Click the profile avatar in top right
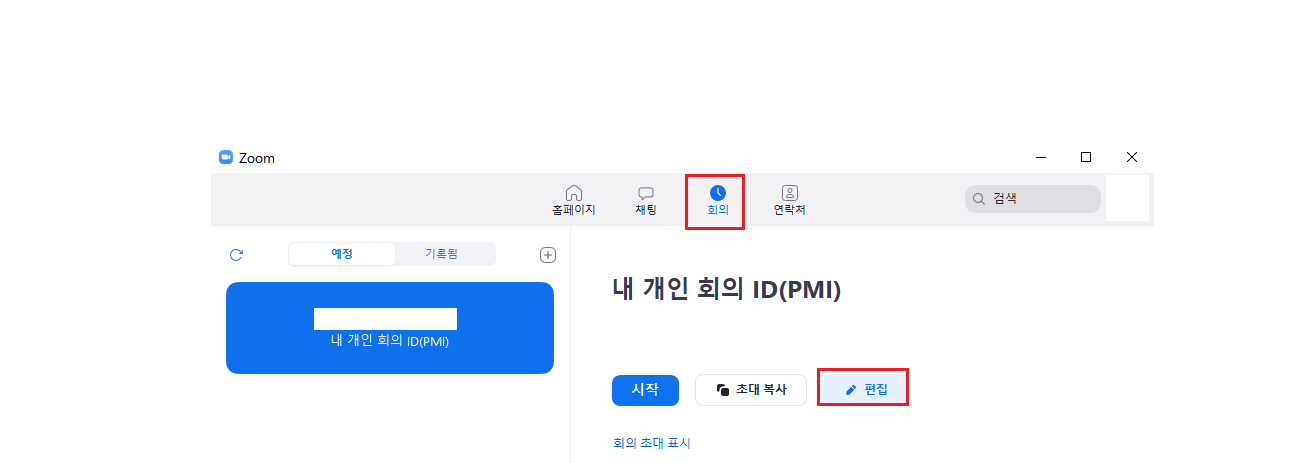Screen dimensions: 1293x463 (1127, 198)
